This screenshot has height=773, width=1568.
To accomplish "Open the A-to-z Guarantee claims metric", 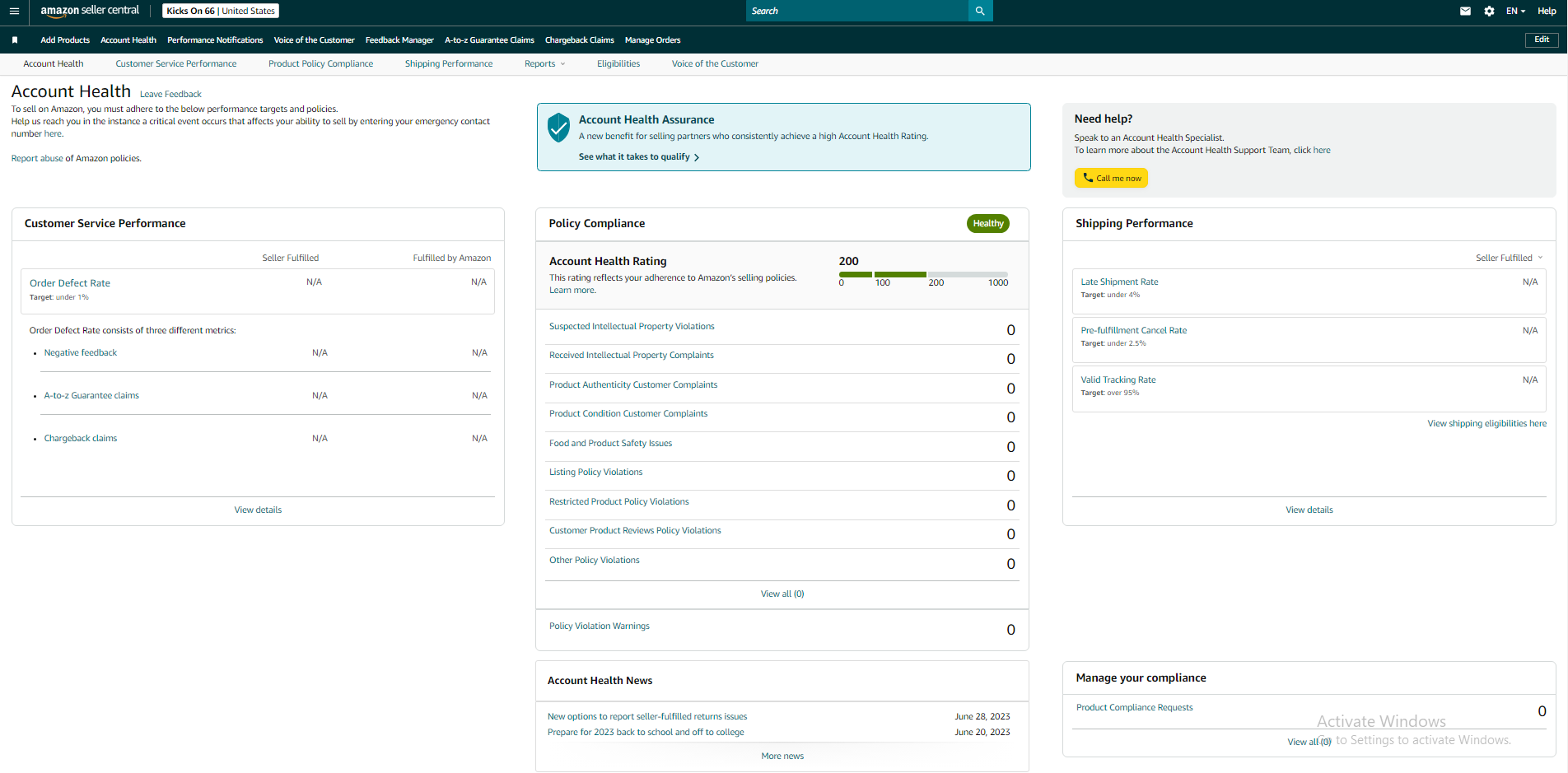I will coord(91,395).
